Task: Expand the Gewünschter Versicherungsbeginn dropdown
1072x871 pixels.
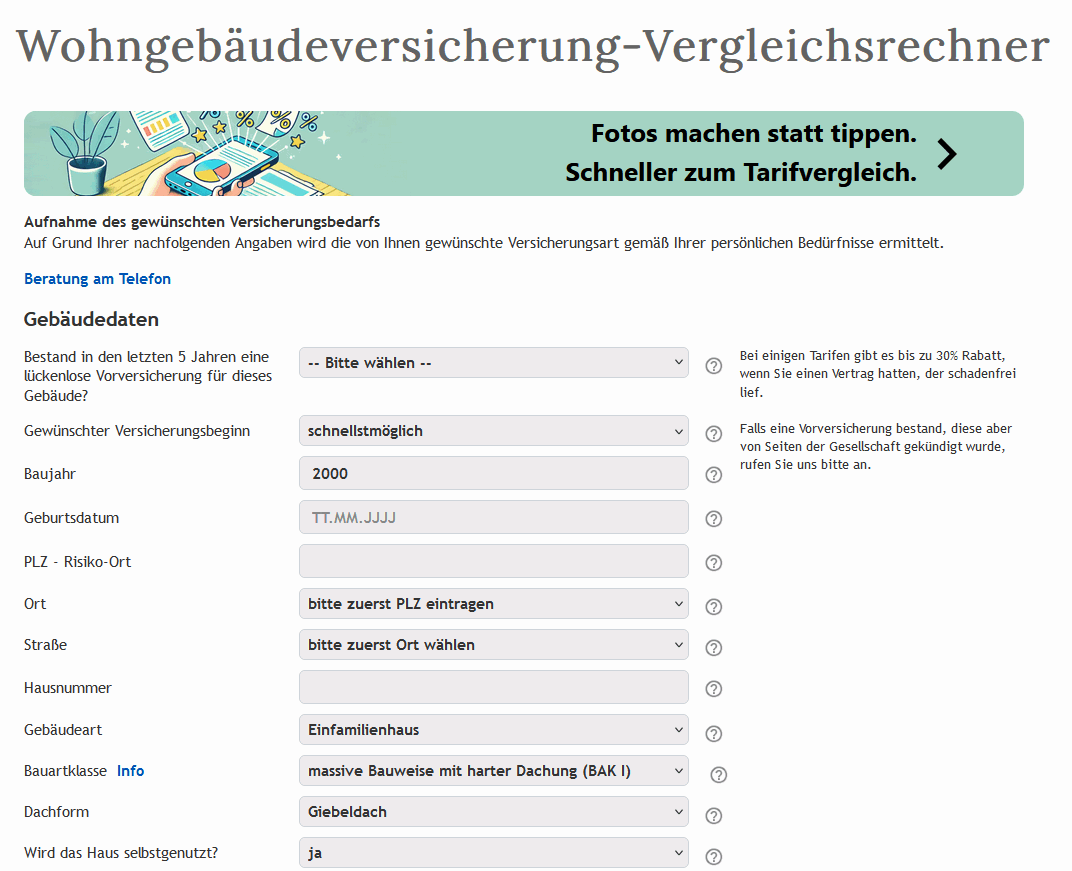Action: [x=494, y=431]
